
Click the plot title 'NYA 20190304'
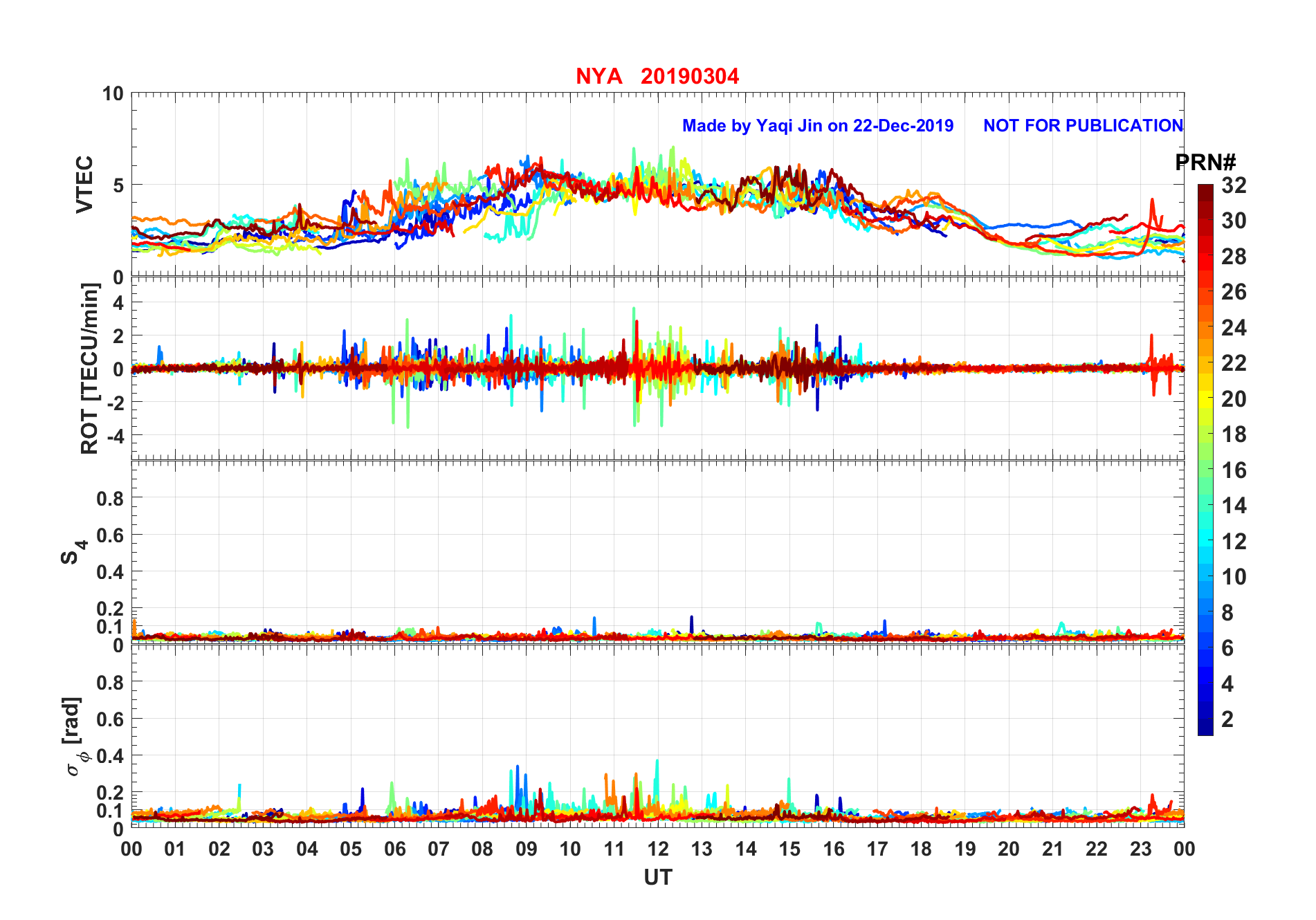click(657, 76)
